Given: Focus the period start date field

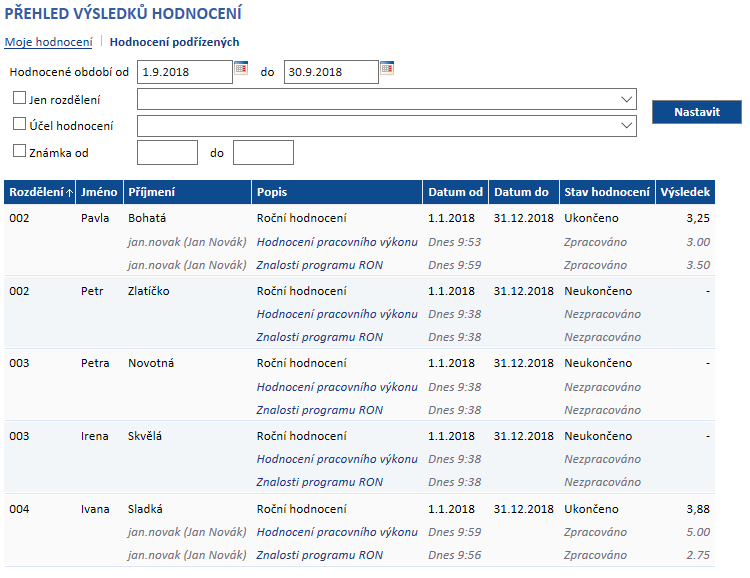Looking at the screenshot, I should (185, 72).
